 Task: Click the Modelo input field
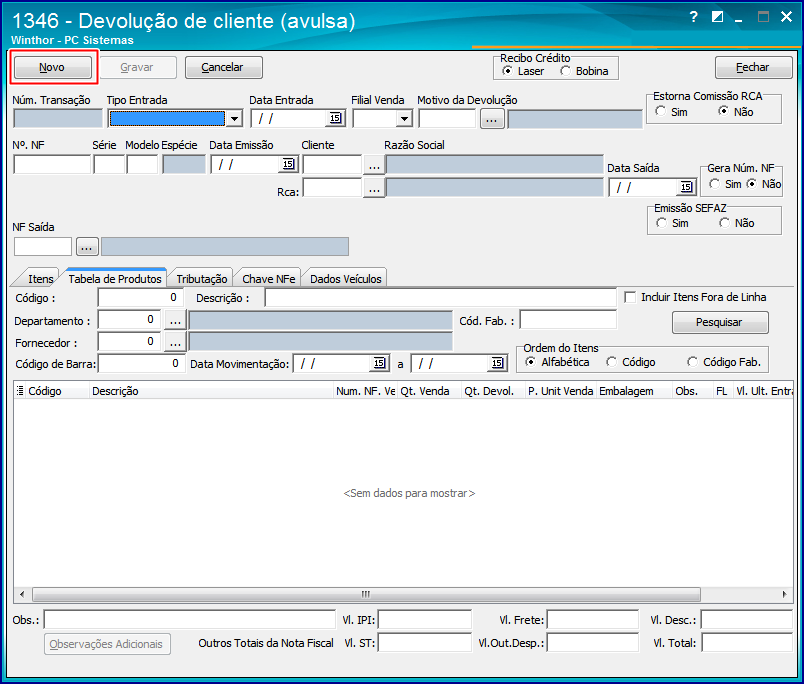142,165
